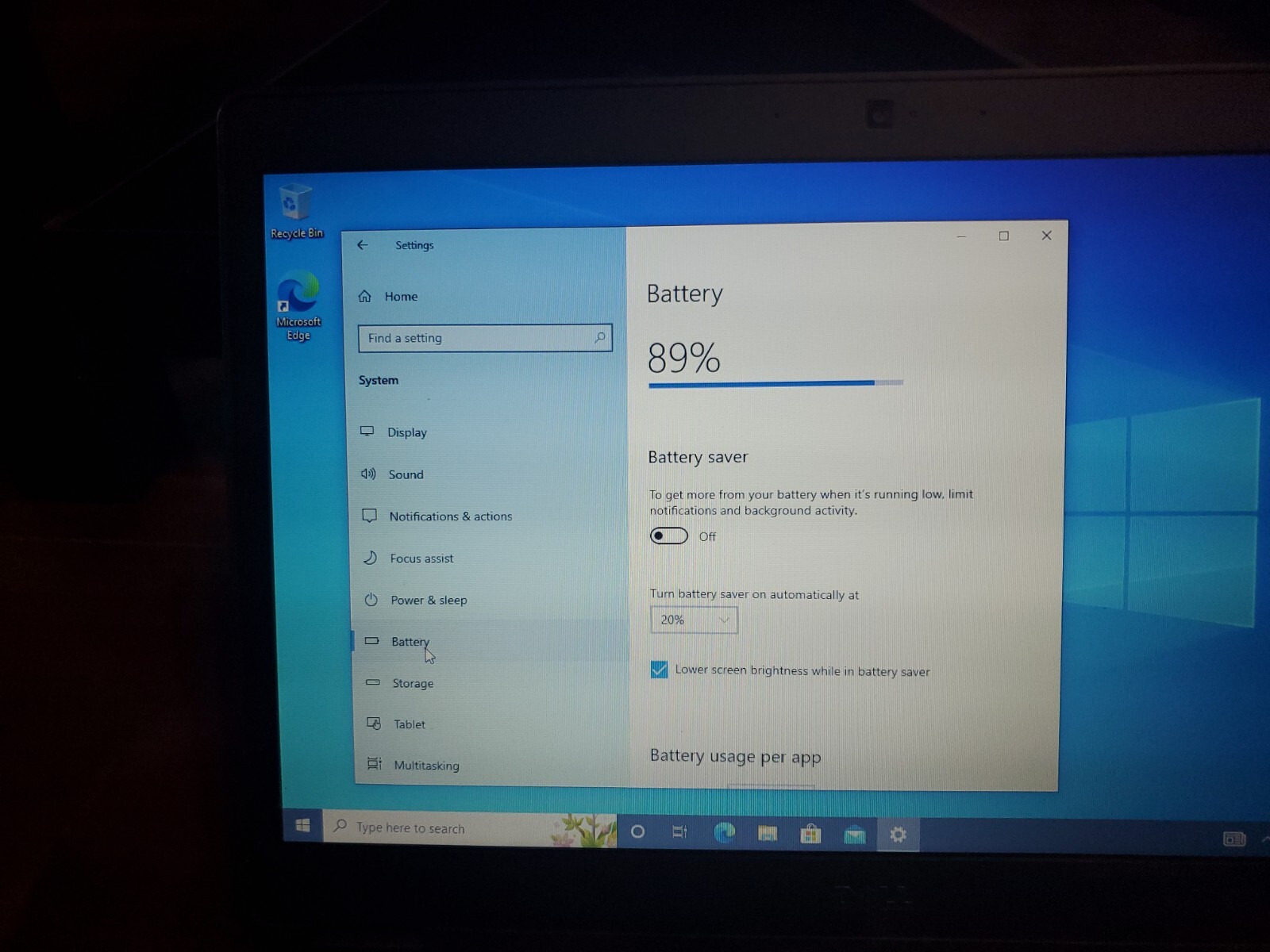Screen dimensions: 1270x952
Task: Click the 89% battery percentage text
Action: 683,357
